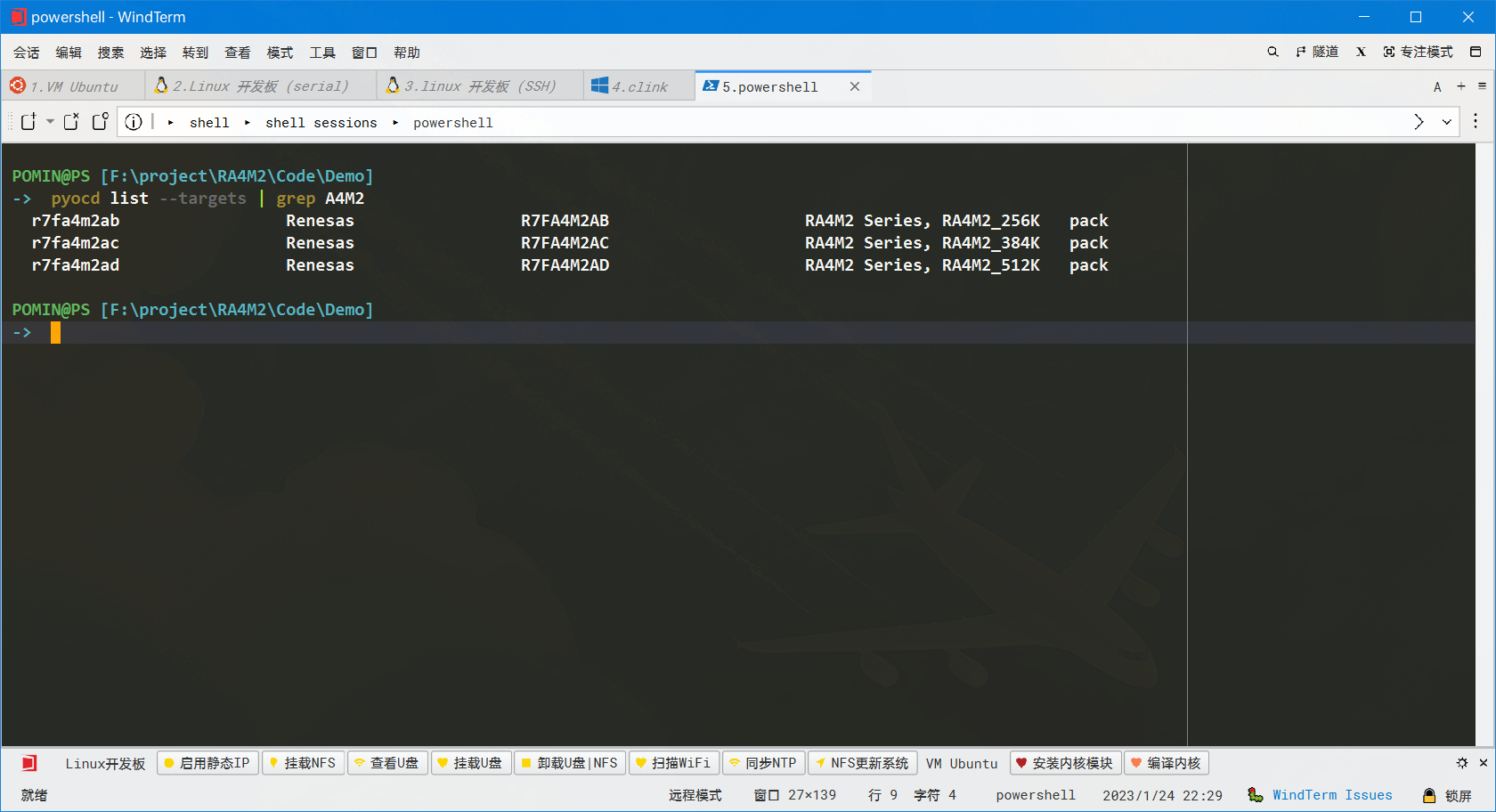Image resolution: width=1496 pixels, height=812 pixels.
Task: Switch to 2.Linux 开发板 (serial) tab
Action: tap(260, 86)
